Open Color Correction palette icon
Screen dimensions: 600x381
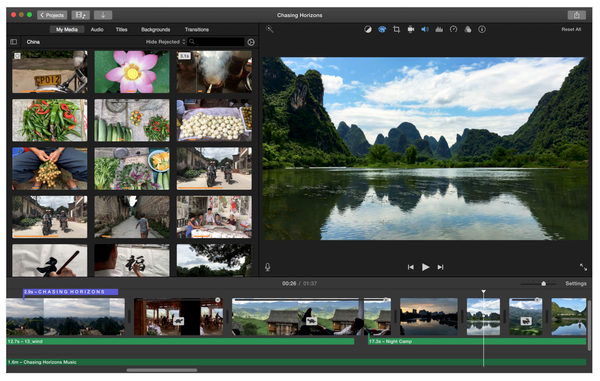[382, 29]
